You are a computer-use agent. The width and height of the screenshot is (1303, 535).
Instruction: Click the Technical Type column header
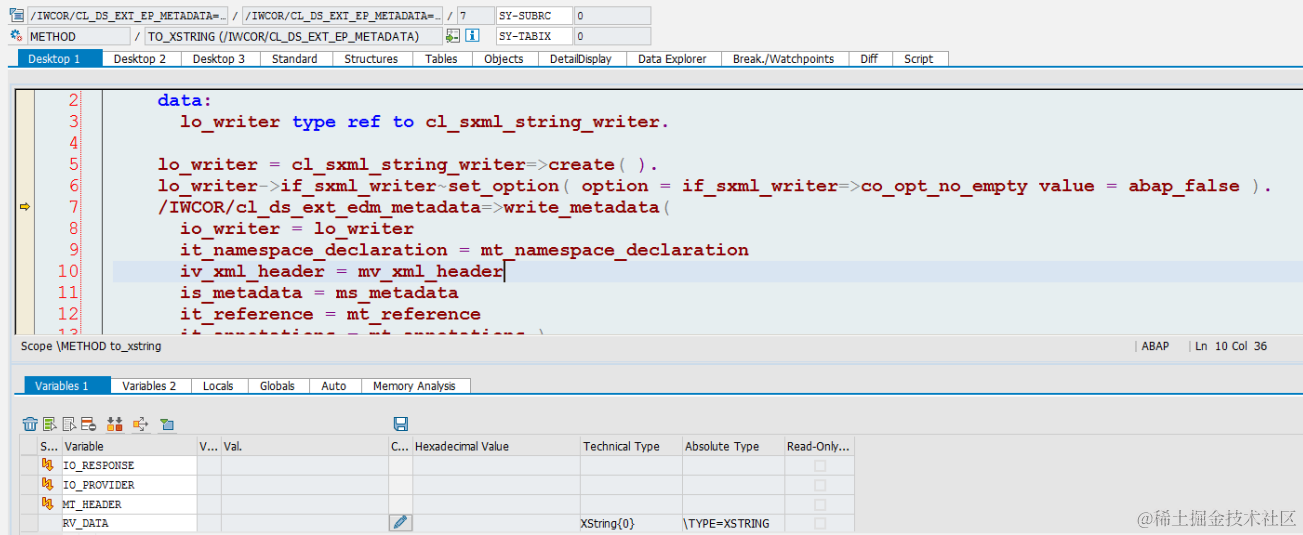(631, 447)
